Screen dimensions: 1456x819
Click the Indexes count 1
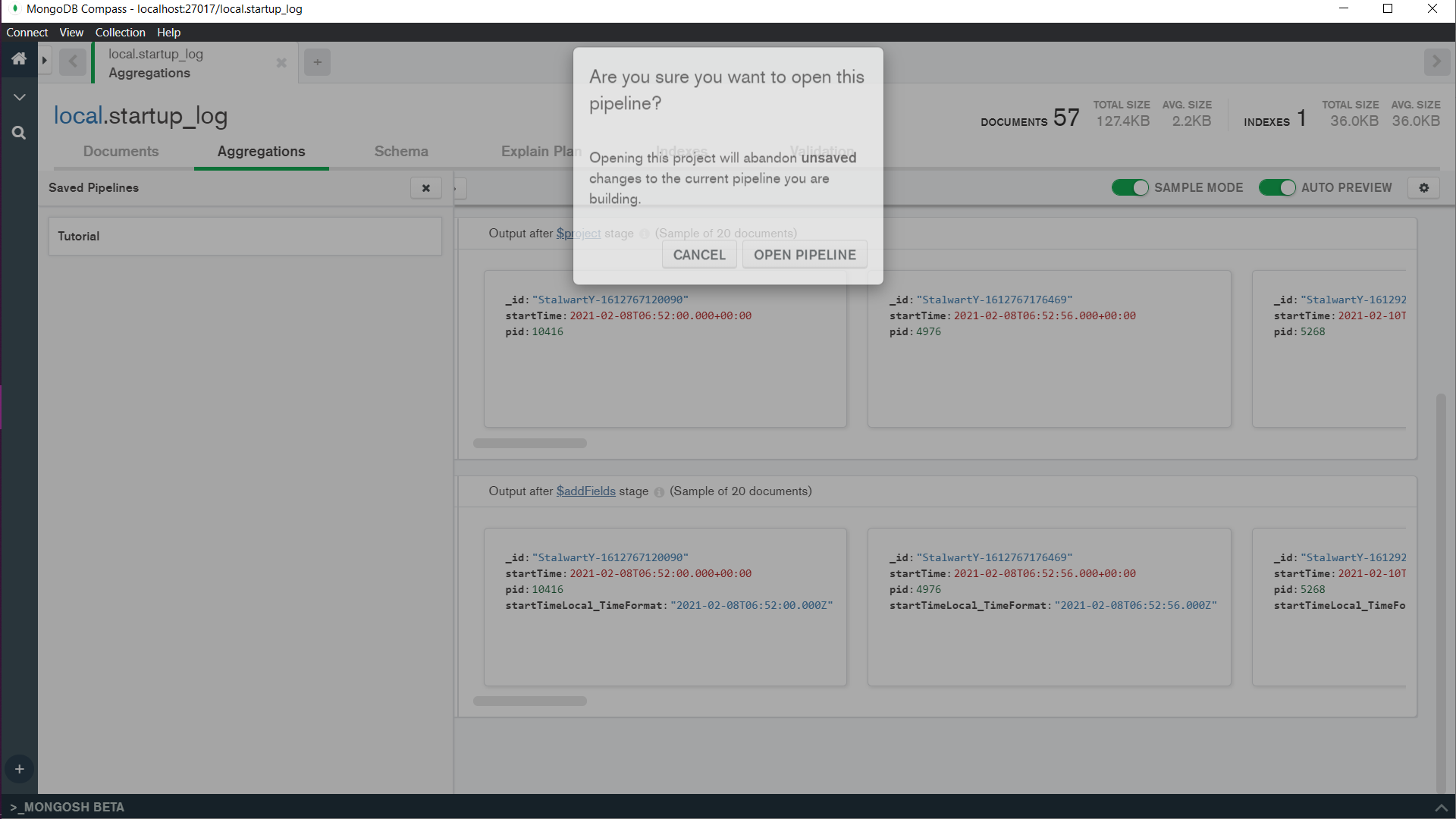click(1301, 118)
